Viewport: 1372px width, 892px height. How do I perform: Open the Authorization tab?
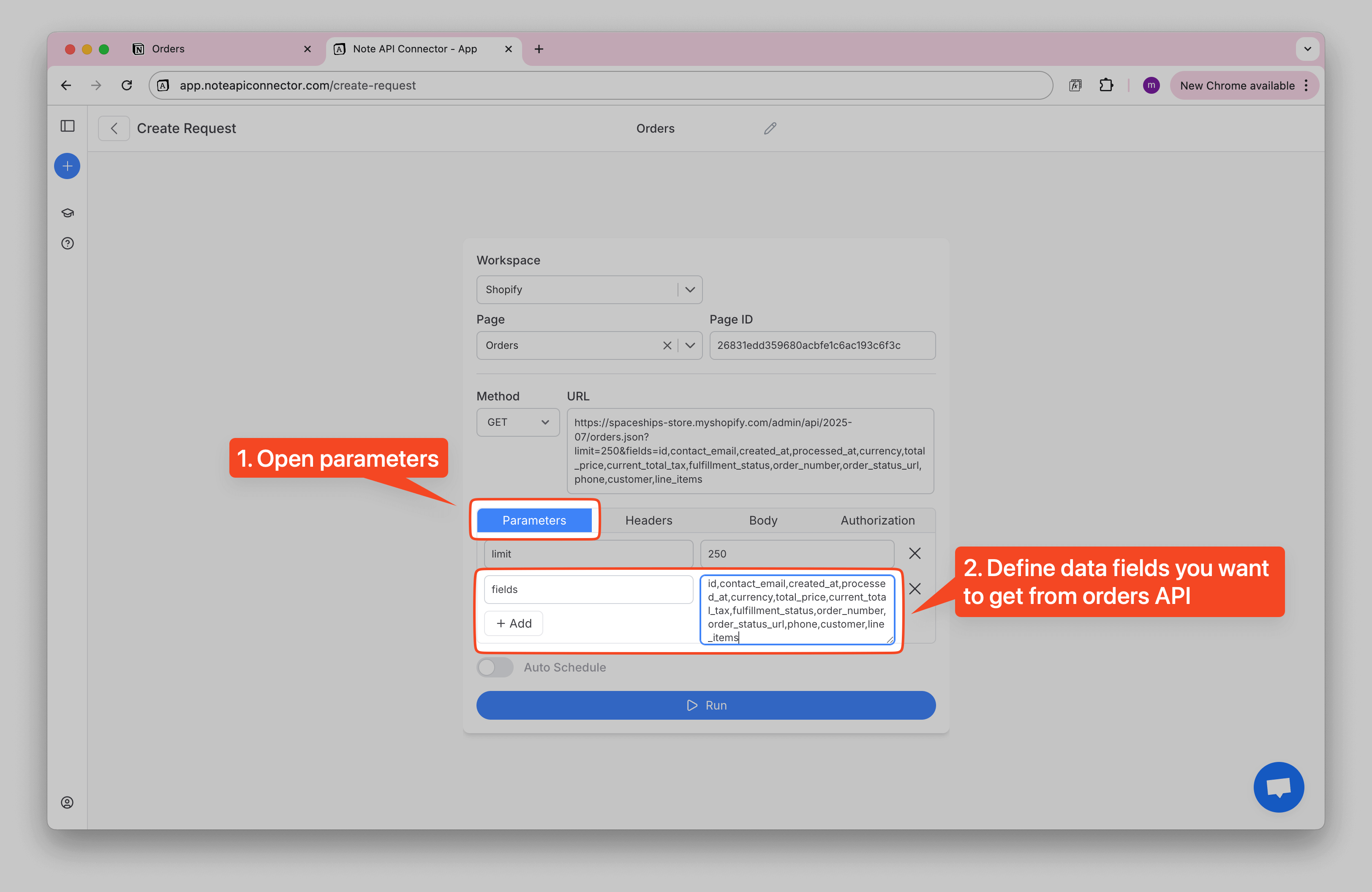tap(877, 520)
